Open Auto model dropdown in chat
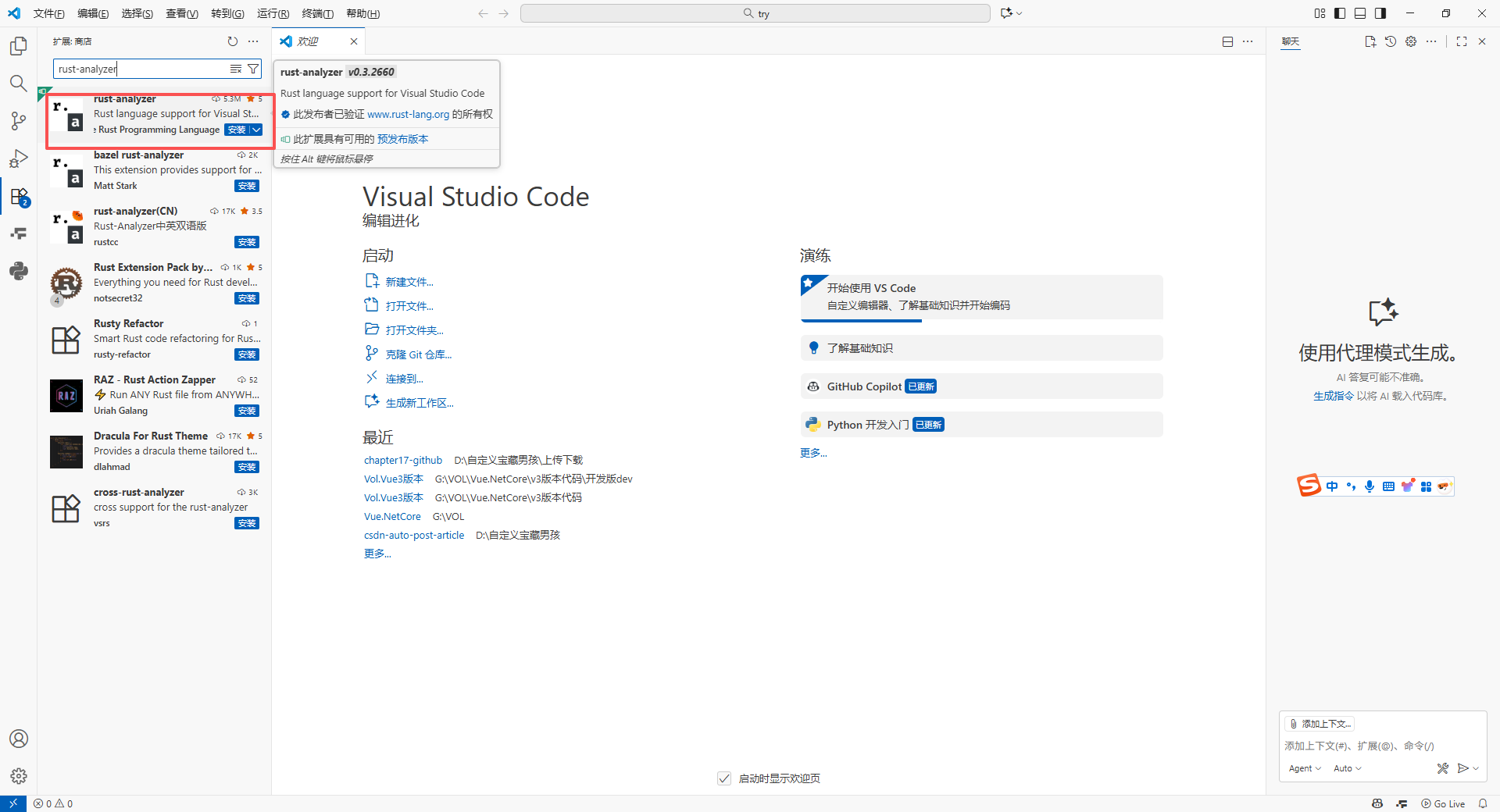The width and height of the screenshot is (1500, 812). (1347, 768)
